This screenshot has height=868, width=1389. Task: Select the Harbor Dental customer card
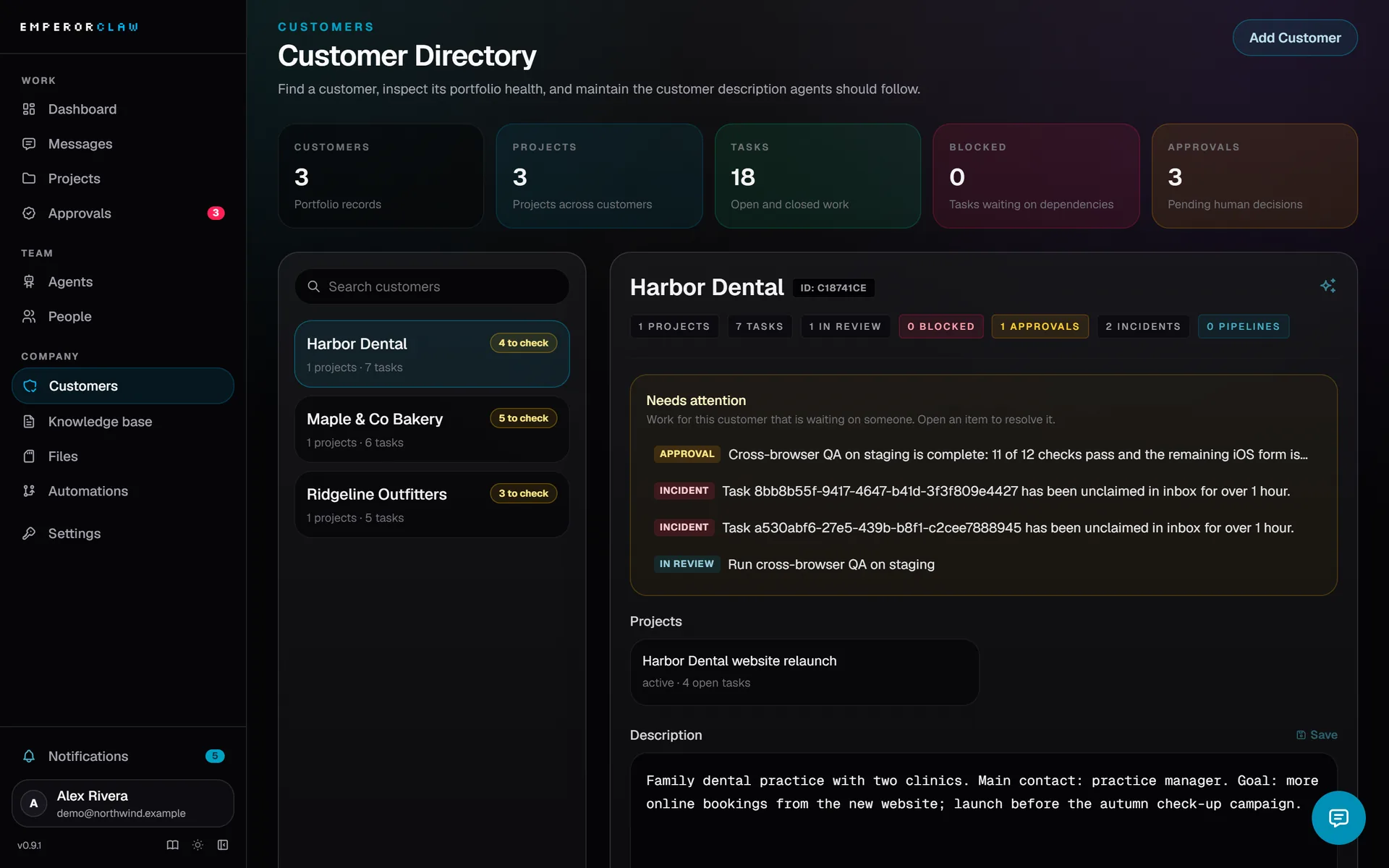coord(432,354)
